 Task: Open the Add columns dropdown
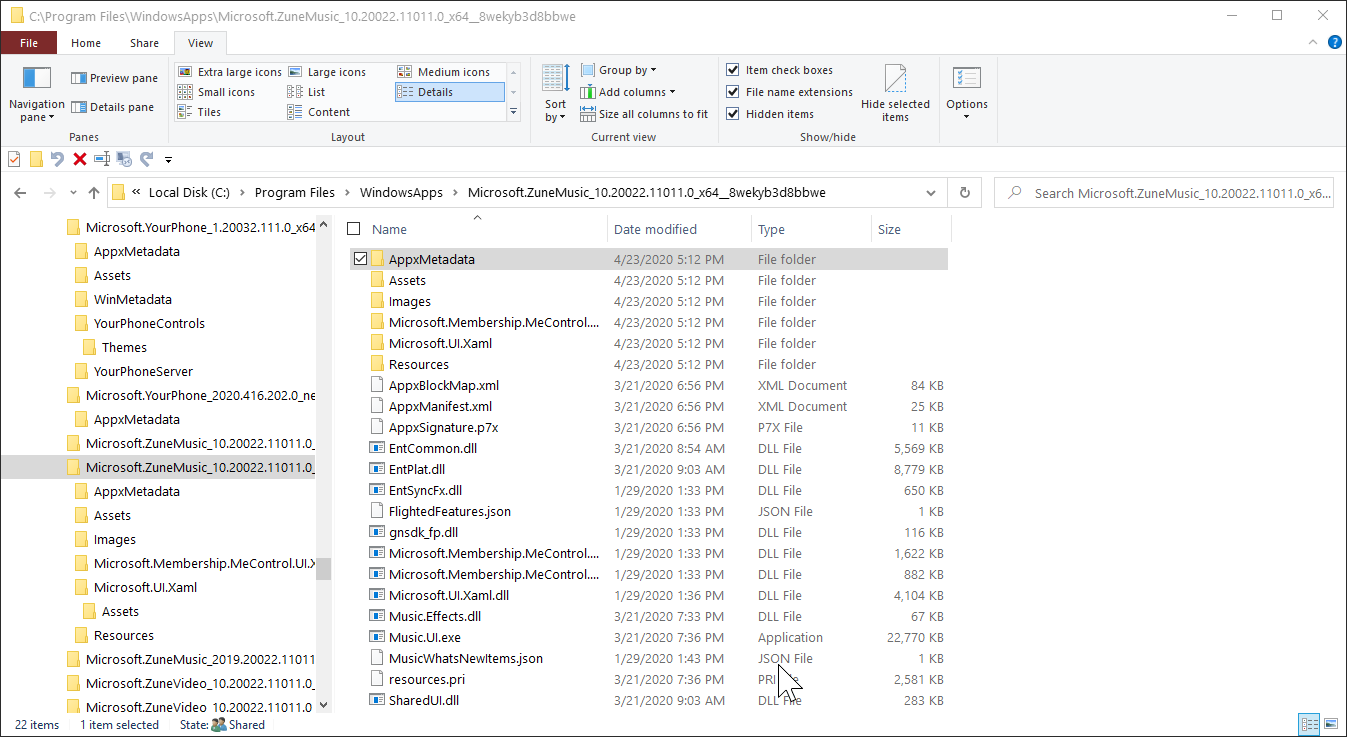628,92
